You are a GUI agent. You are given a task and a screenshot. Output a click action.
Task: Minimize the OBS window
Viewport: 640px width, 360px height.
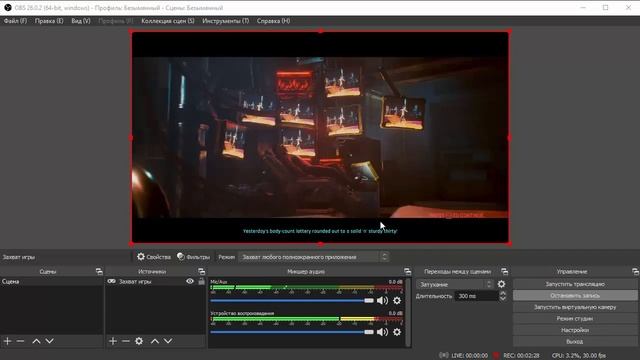pyautogui.click(x=583, y=8)
